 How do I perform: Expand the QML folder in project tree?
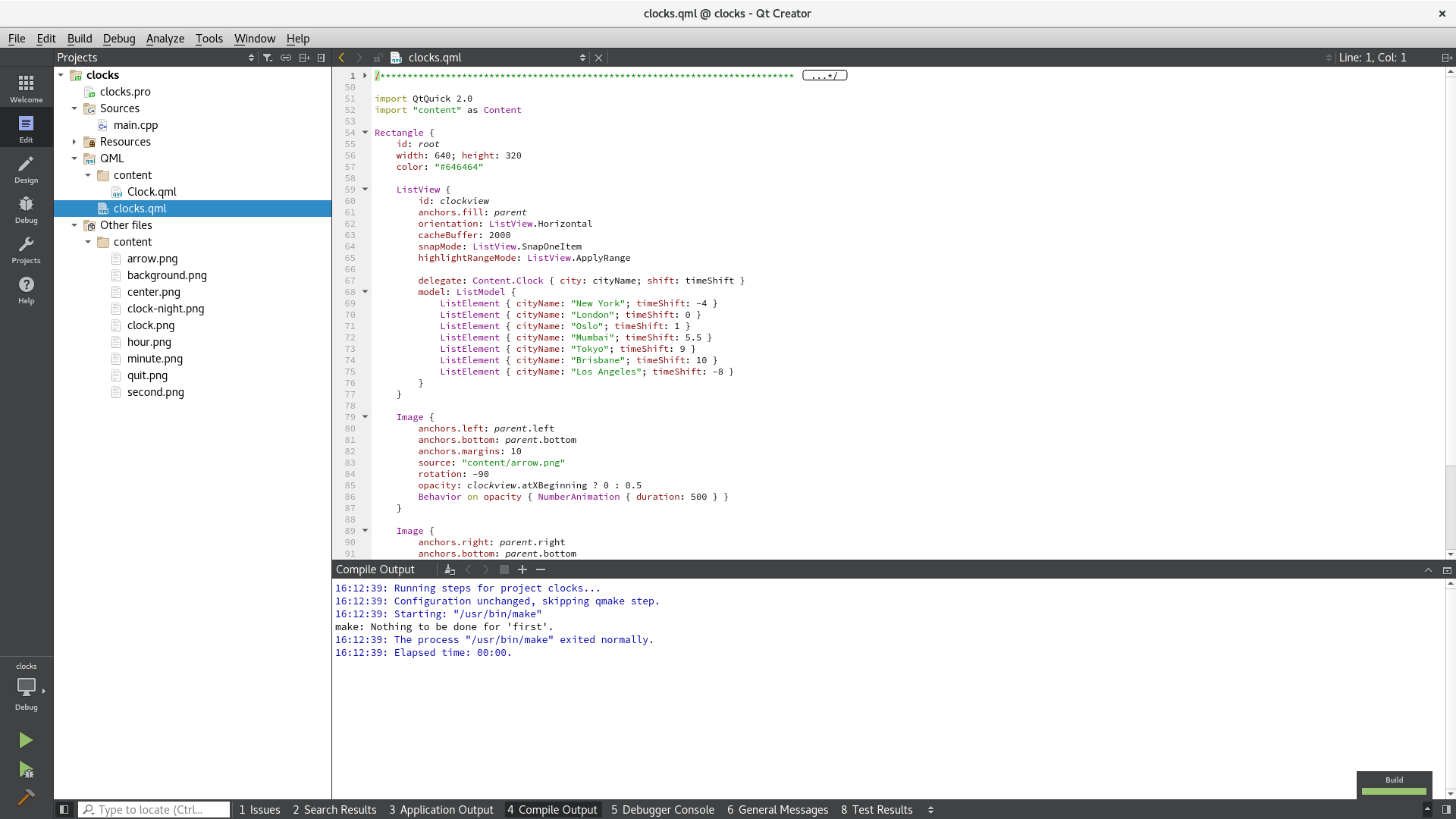pyautogui.click(x=74, y=158)
